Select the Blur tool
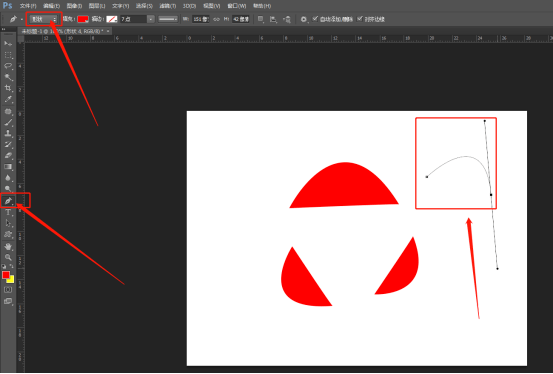Image resolution: width=553 pixels, height=374 pixels. (x=8, y=178)
